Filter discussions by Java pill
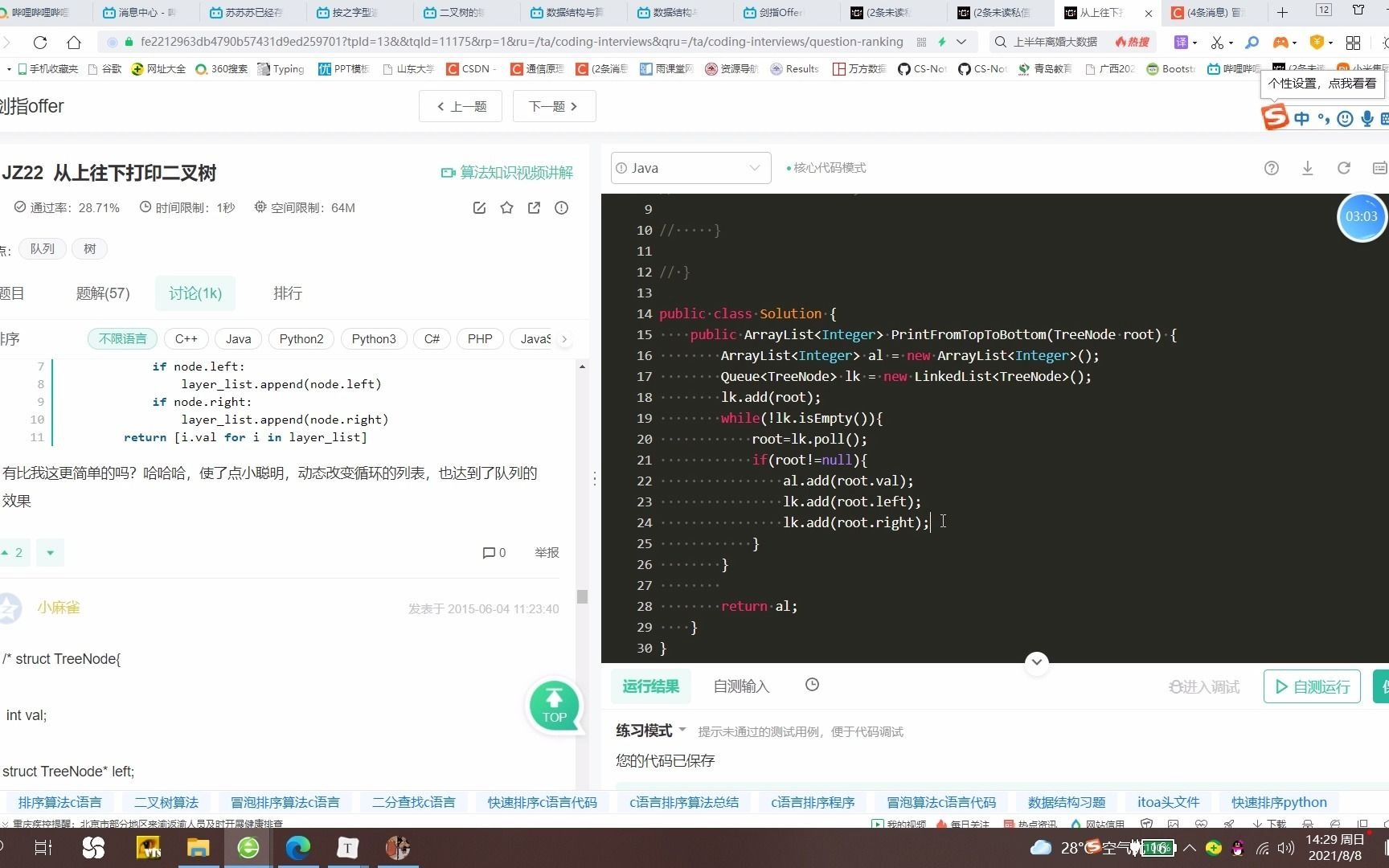The image size is (1389, 868). point(238,338)
